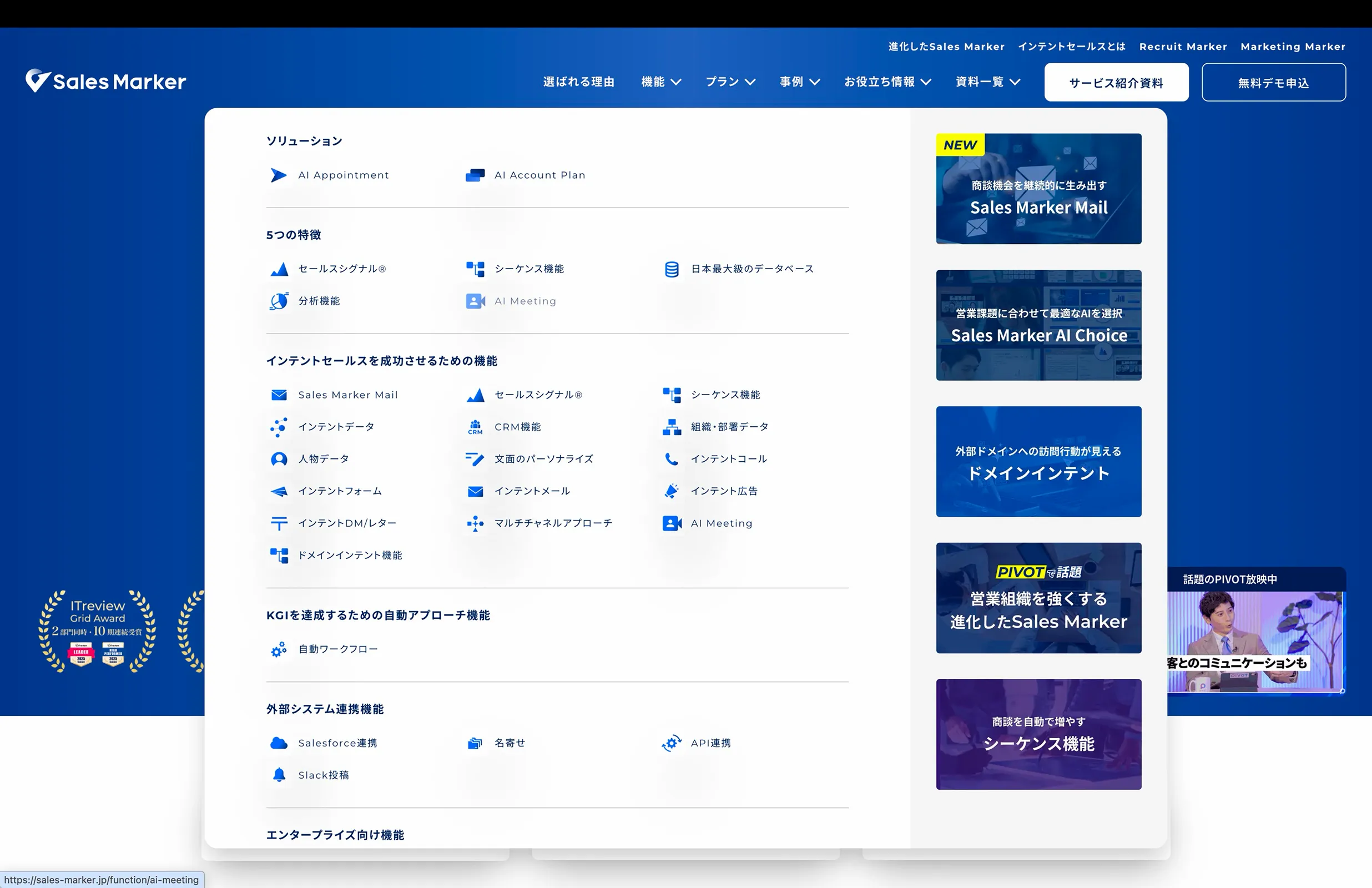This screenshot has width=1372, height=888.
Task: Expand the プラン dropdown menu
Action: (730, 82)
